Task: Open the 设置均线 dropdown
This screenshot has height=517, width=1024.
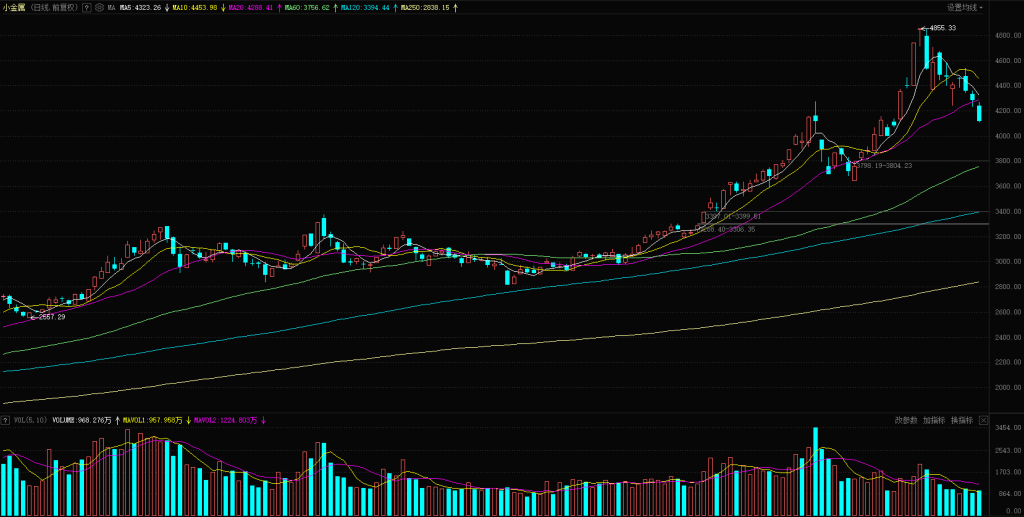Action: click(x=965, y=7)
